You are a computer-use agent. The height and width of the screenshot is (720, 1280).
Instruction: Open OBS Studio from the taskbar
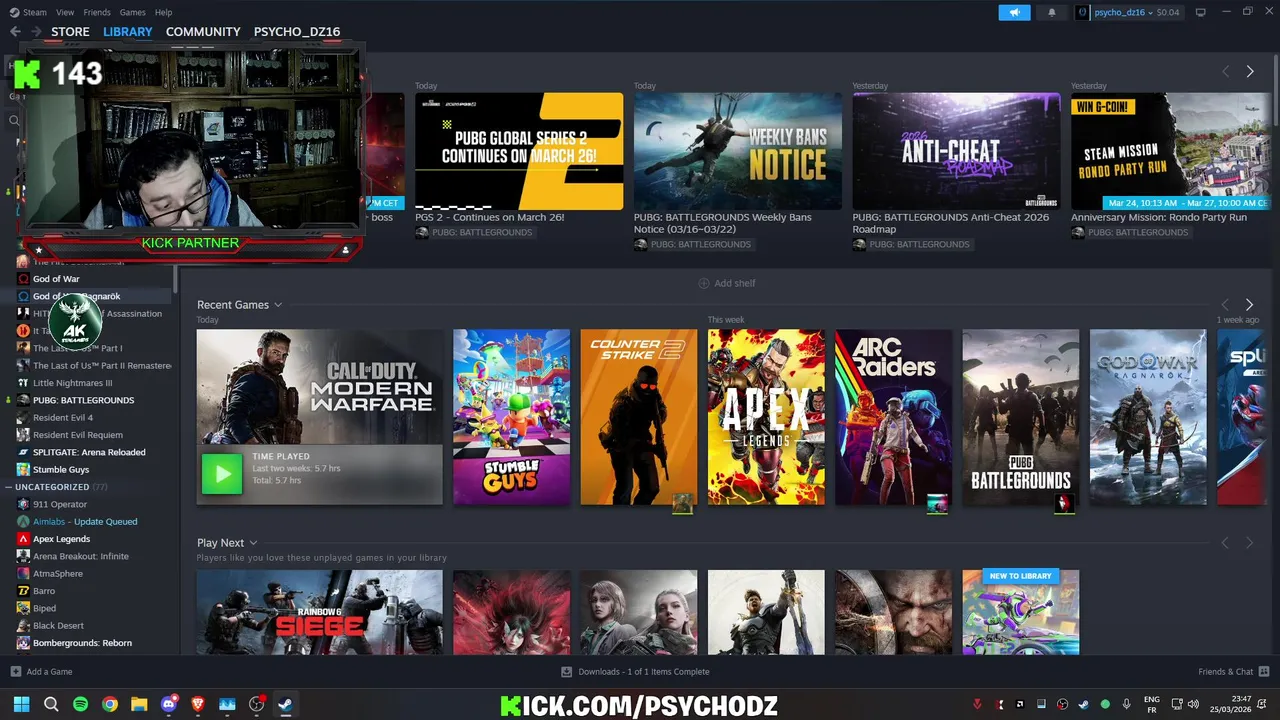coord(256,704)
